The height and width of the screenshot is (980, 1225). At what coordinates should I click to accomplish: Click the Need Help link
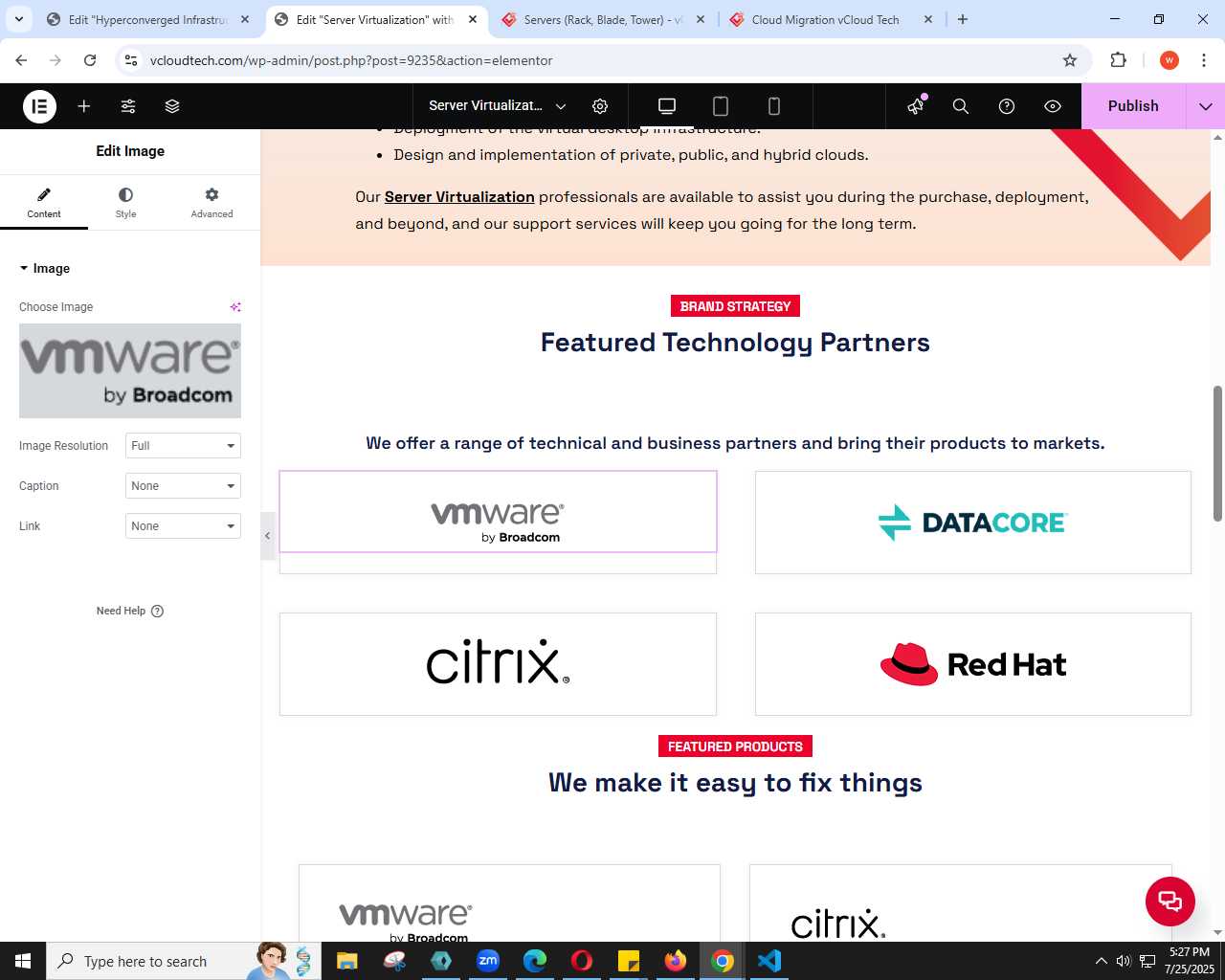pyautogui.click(x=130, y=611)
